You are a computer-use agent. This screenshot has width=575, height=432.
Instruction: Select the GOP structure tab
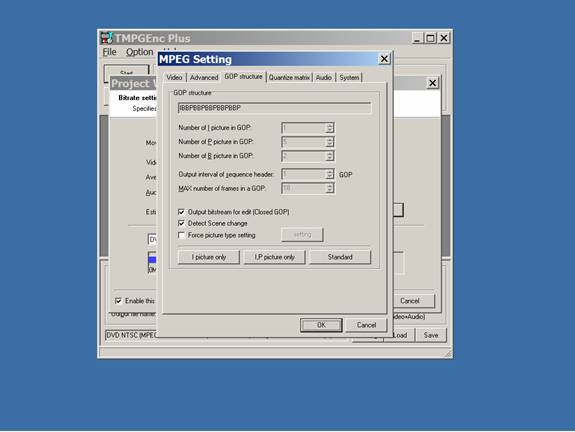pos(243,76)
